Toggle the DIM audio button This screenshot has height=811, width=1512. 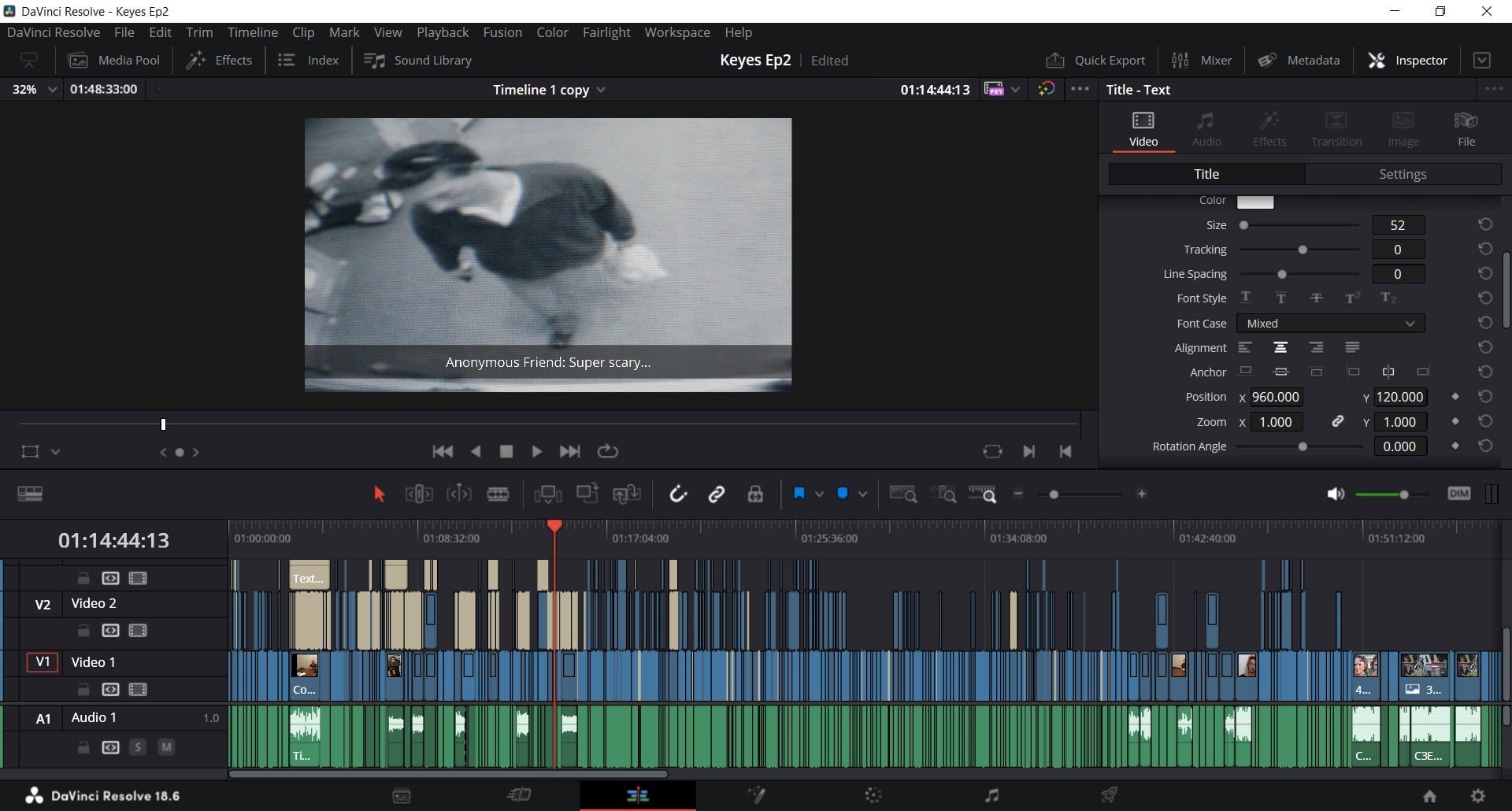[1459, 494]
